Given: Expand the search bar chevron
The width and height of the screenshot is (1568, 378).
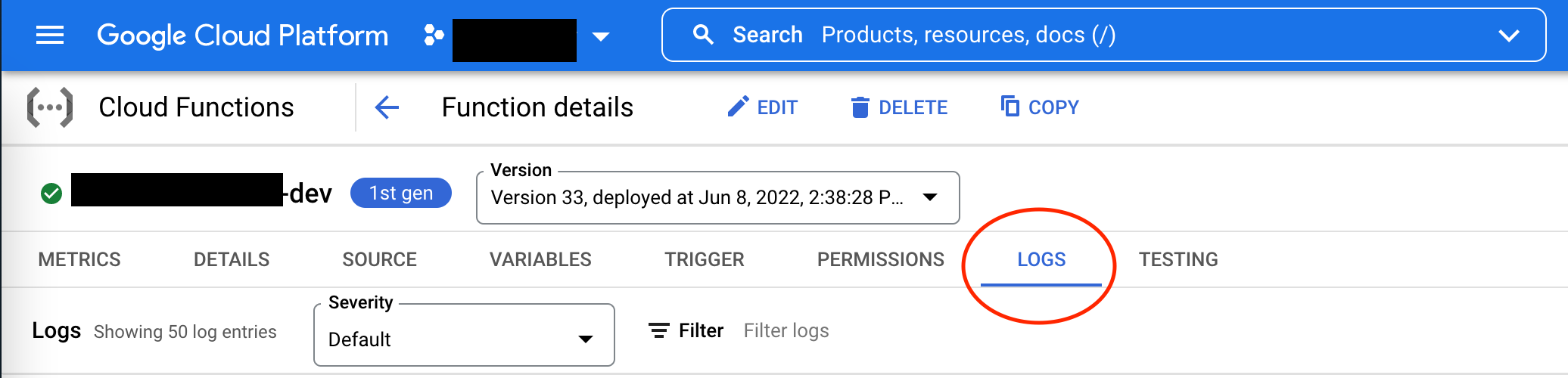Looking at the screenshot, I should coord(1509,36).
